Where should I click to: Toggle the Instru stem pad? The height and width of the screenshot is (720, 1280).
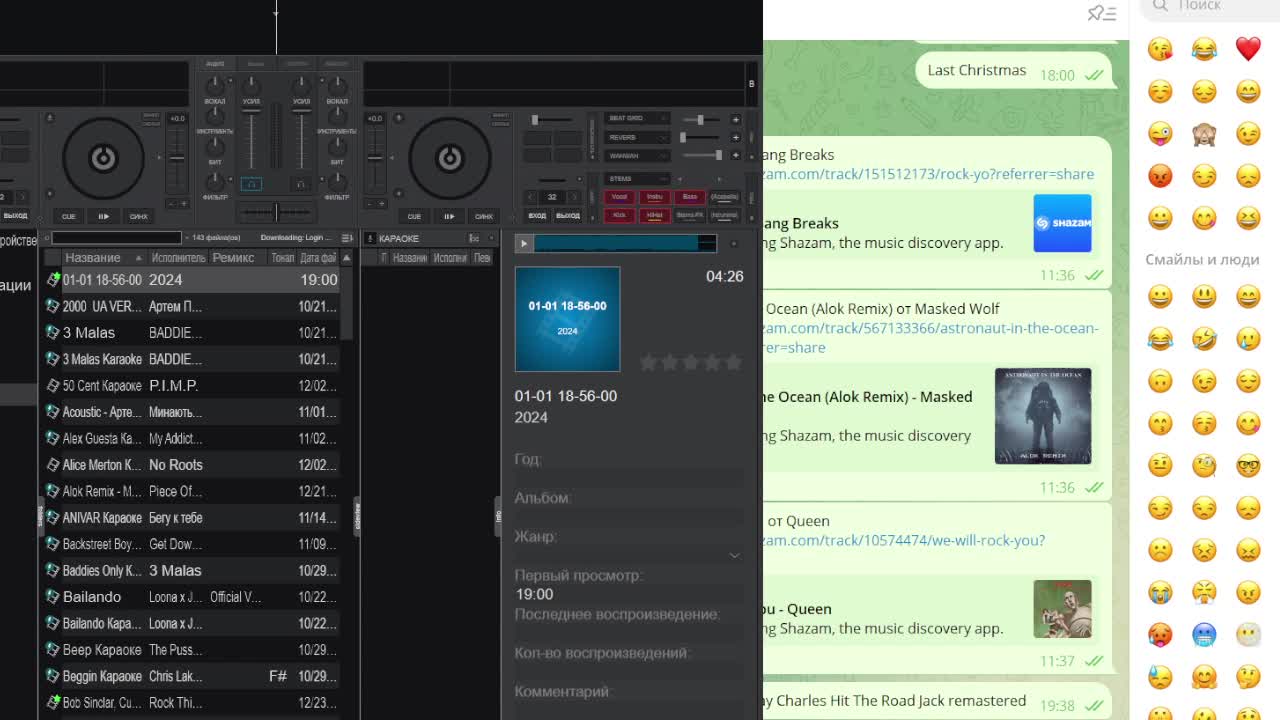coord(654,197)
